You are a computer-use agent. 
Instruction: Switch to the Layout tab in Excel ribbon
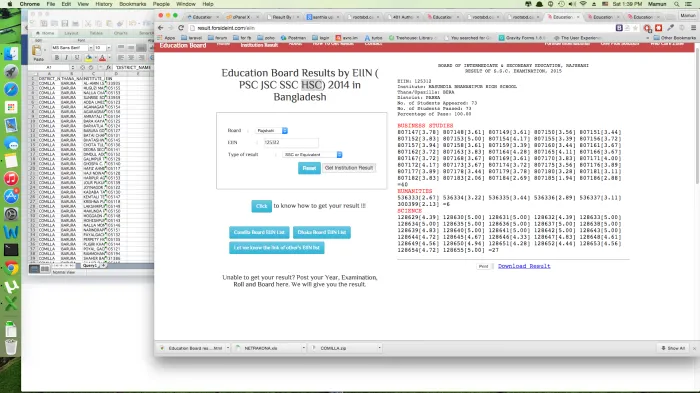pyautogui.click(x=71, y=33)
